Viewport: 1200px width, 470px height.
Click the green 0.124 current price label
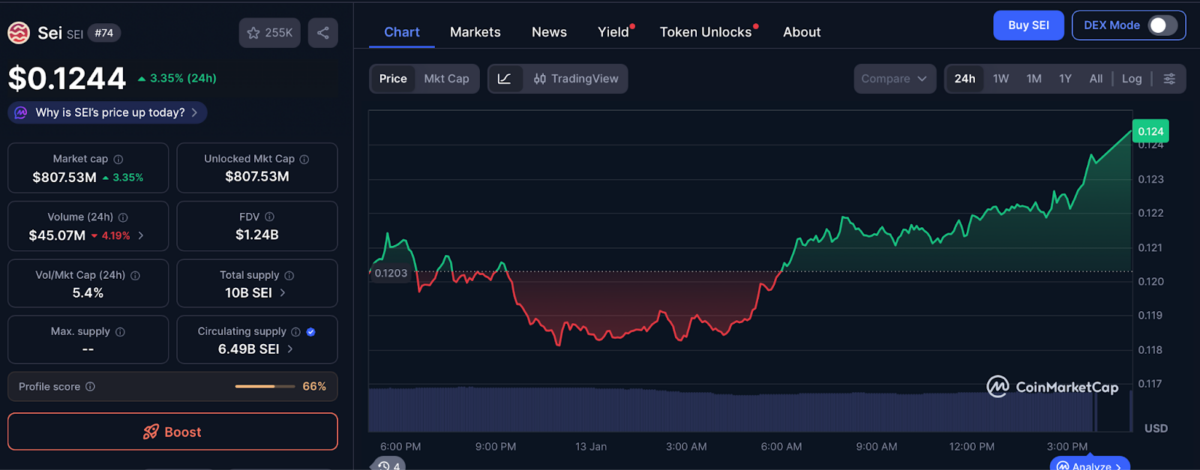pyautogui.click(x=1151, y=131)
